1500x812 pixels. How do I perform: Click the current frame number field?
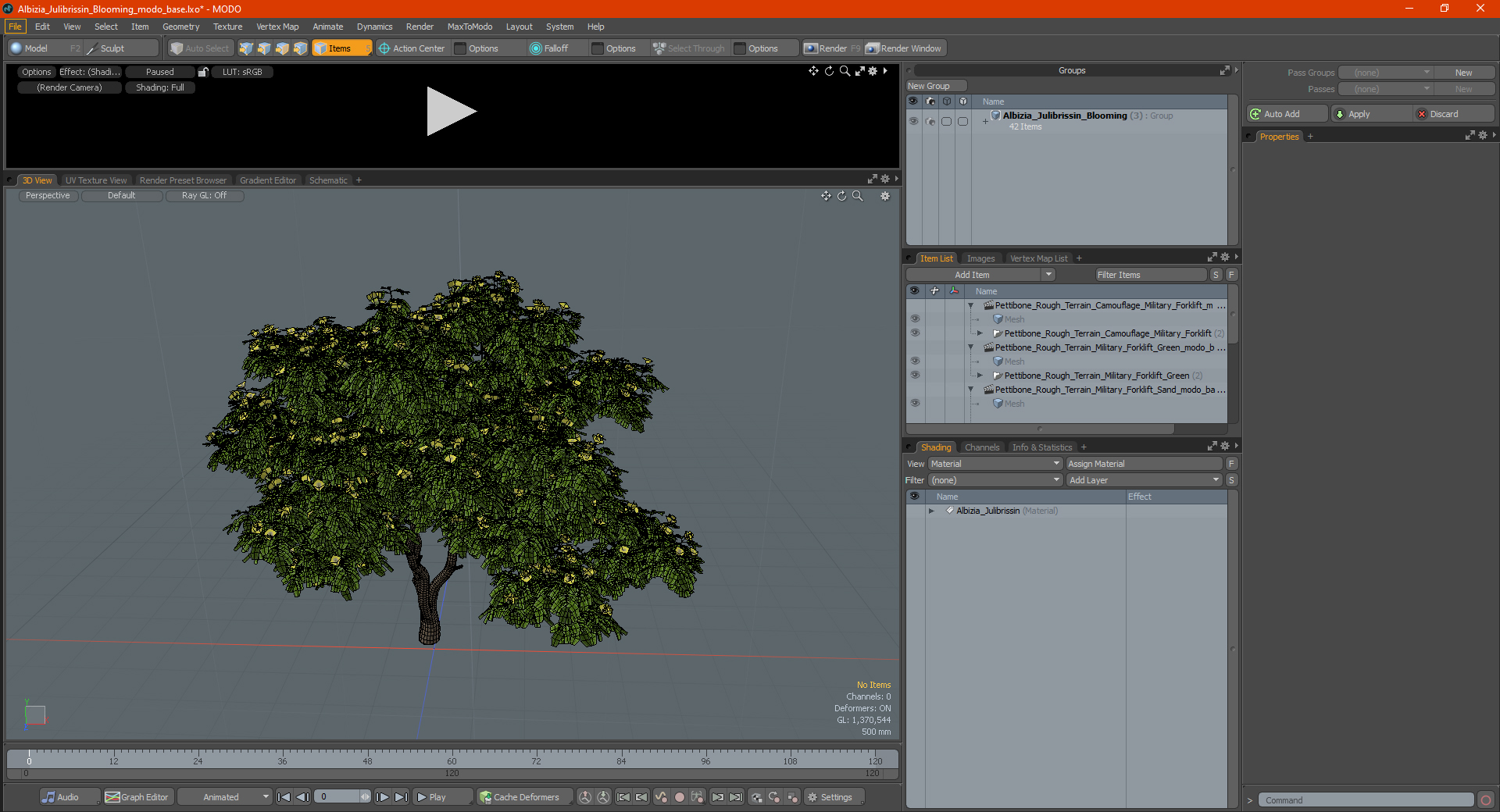click(337, 797)
